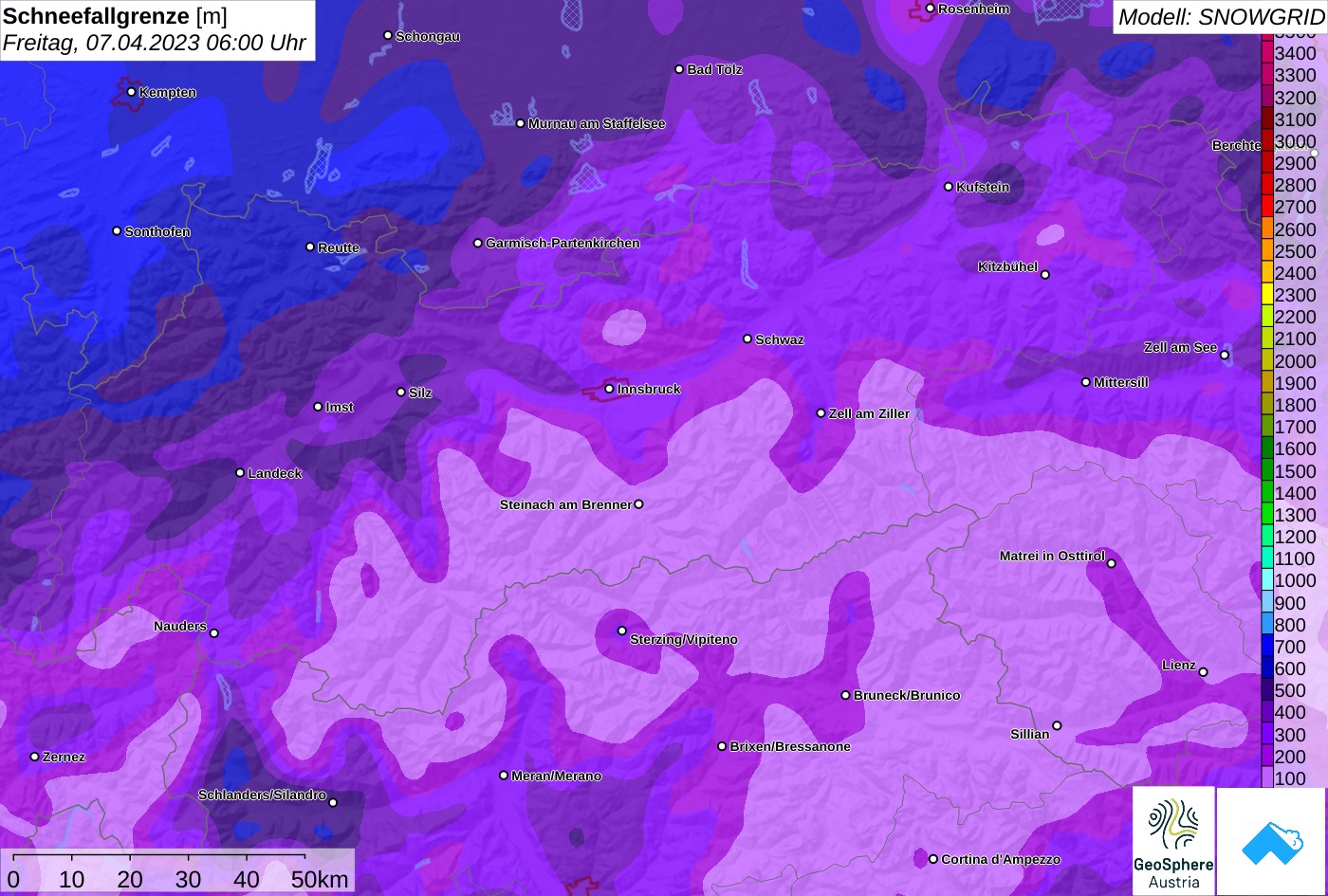Click the "Garmisch-Partenkirchen" map label
Screen dimensions: 1328x896
click(x=563, y=244)
